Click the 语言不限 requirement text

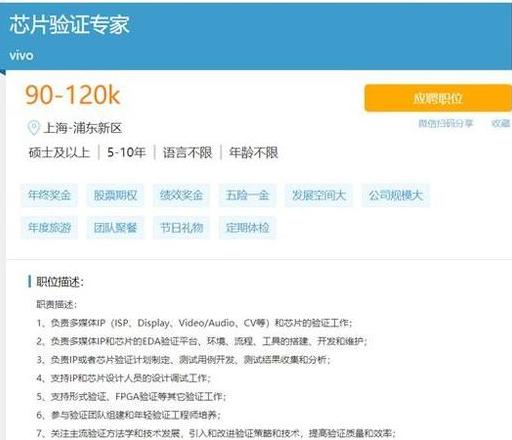[187, 153]
